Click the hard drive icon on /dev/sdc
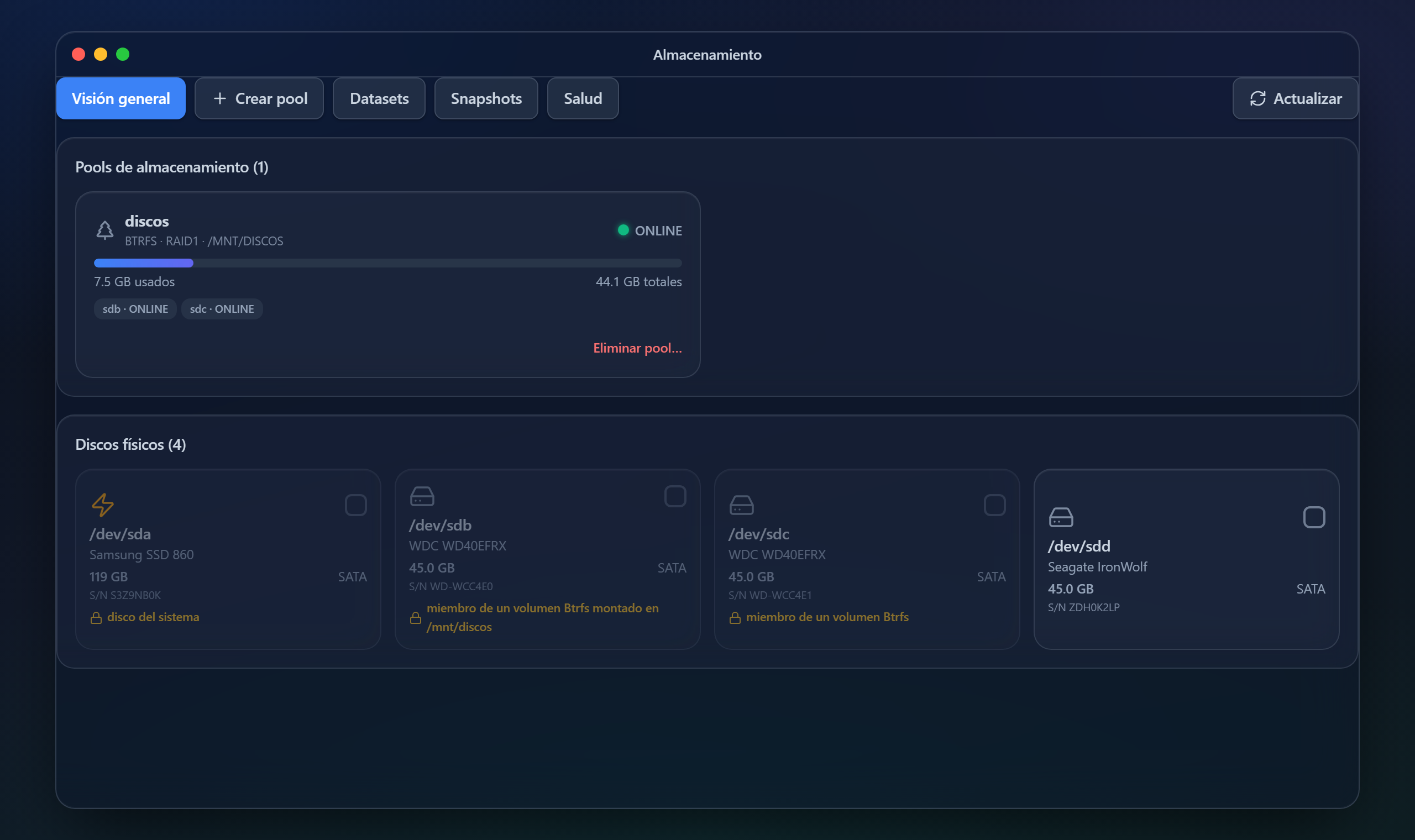This screenshot has height=840, width=1415. pyautogui.click(x=741, y=505)
